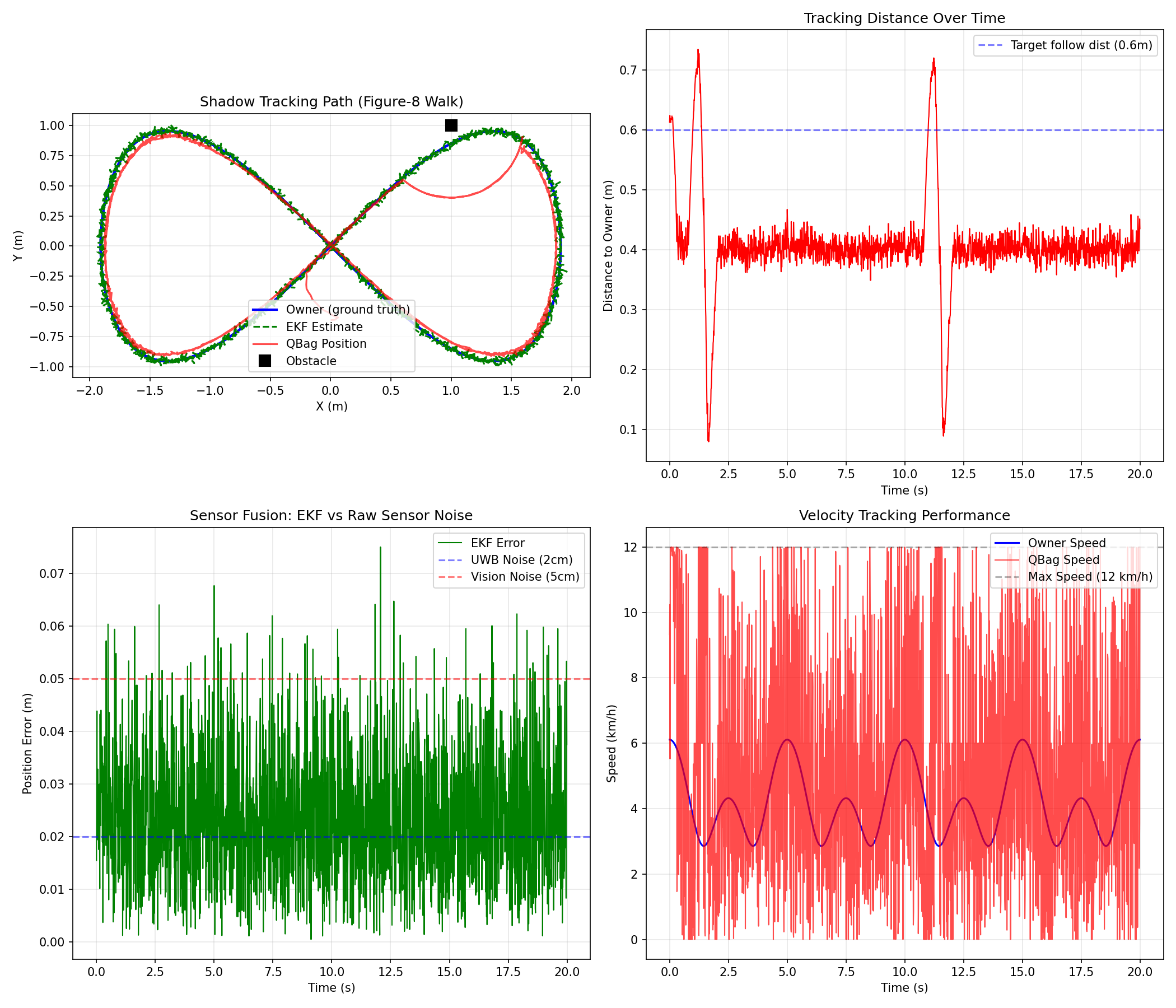
Task: Click the 'Shadow Tracking Path (Figure-8 Walk)' title
Action: [x=332, y=101]
